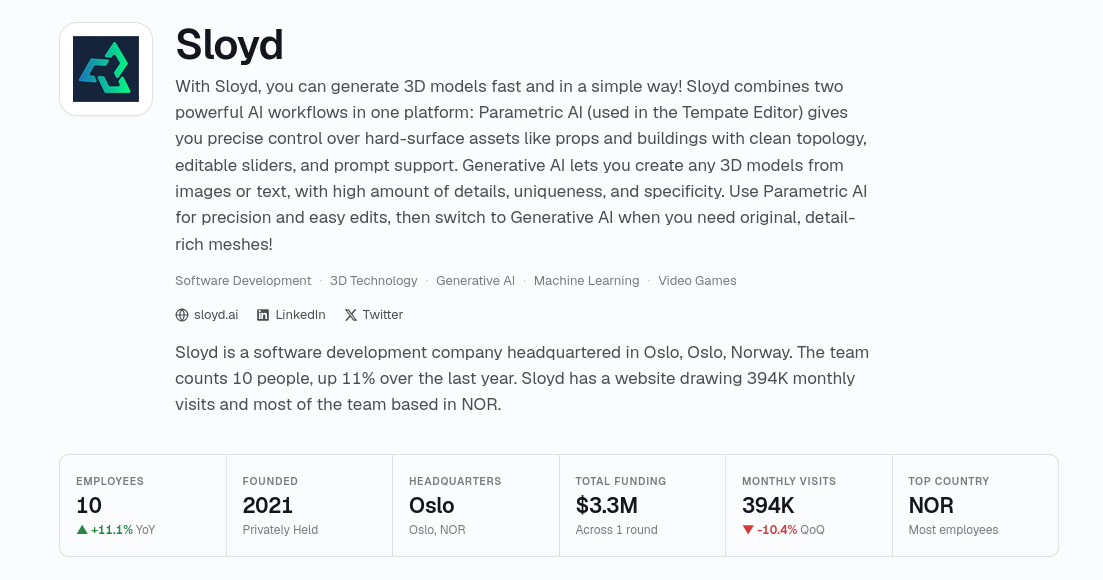
Task: Click the Founded year 2021
Action: (267, 505)
